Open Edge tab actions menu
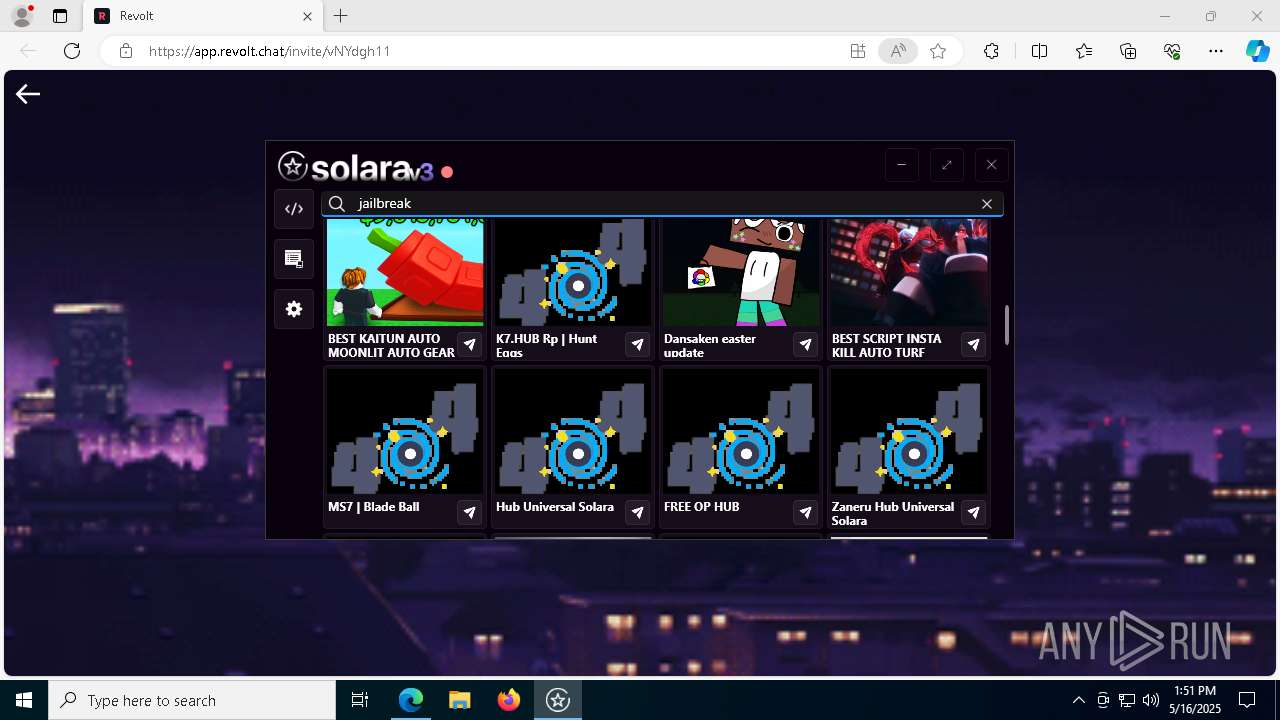 click(60, 16)
